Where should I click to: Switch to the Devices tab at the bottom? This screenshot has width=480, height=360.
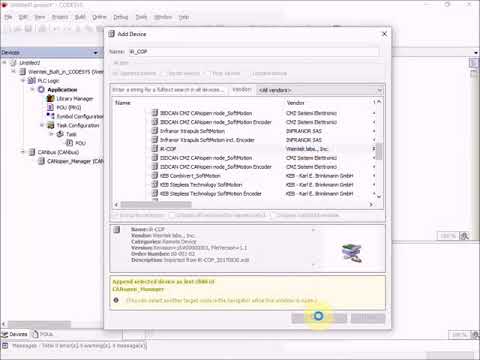[x=15, y=334]
